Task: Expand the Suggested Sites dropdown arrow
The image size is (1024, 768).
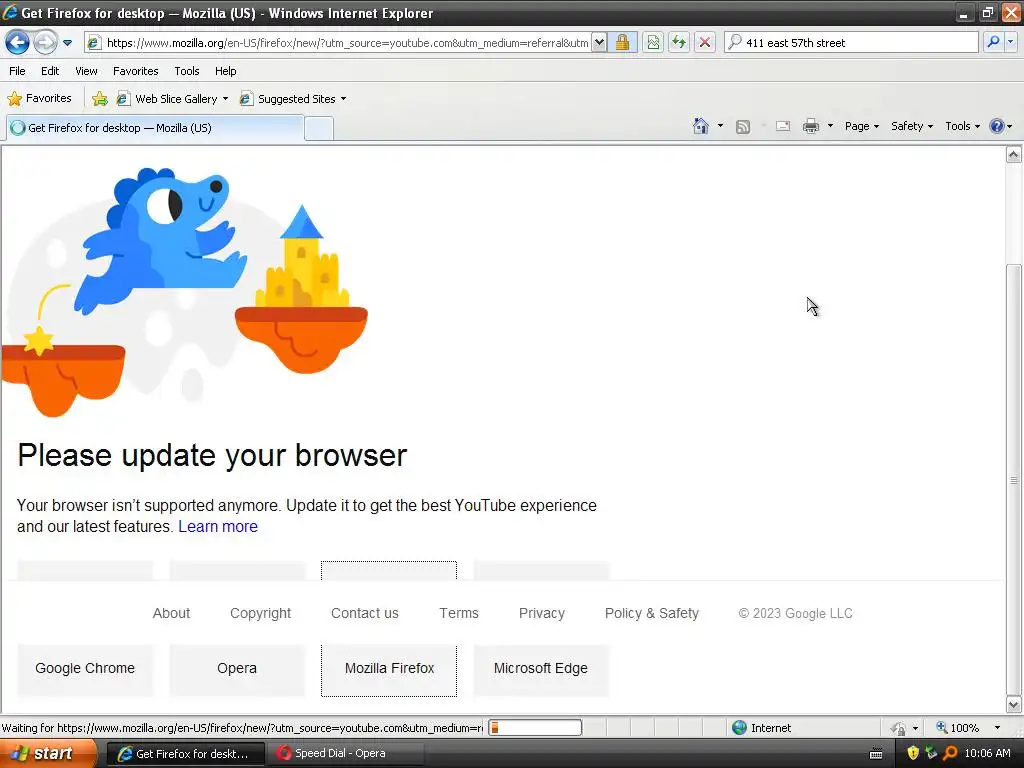Action: [344, 99]
